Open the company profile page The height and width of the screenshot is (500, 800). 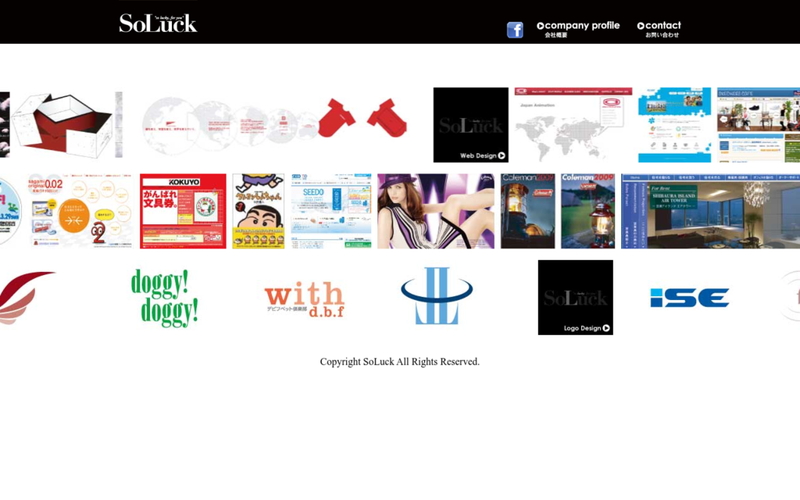point(578,29)
